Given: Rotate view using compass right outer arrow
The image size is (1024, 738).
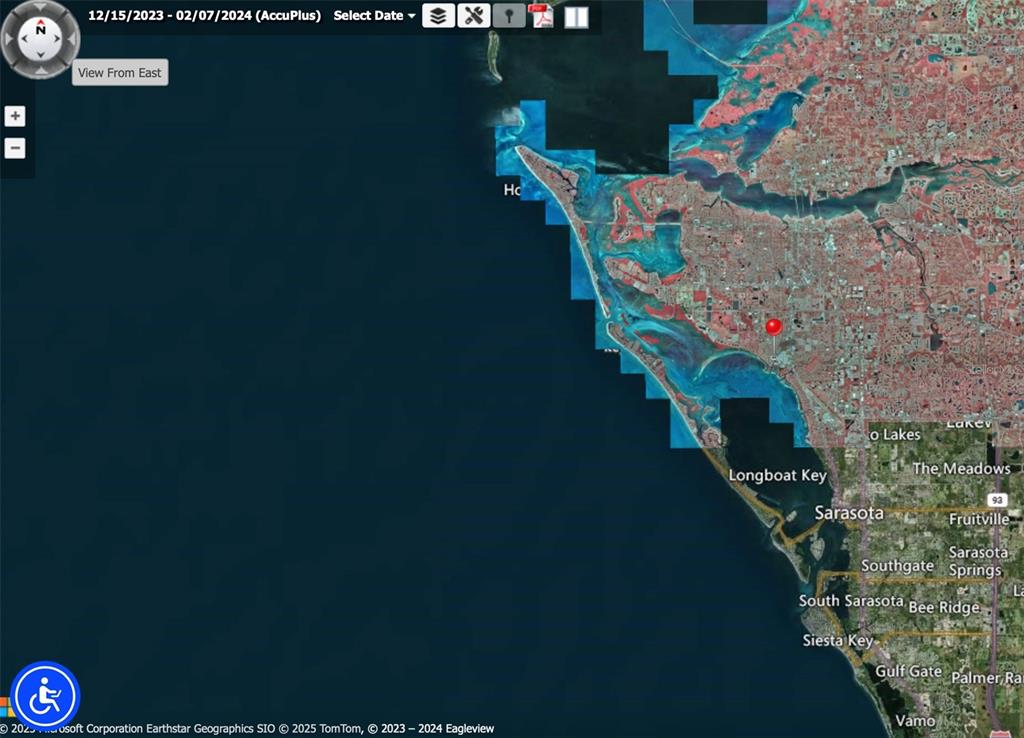Looking at the screenshot, I should coord(71,39).
